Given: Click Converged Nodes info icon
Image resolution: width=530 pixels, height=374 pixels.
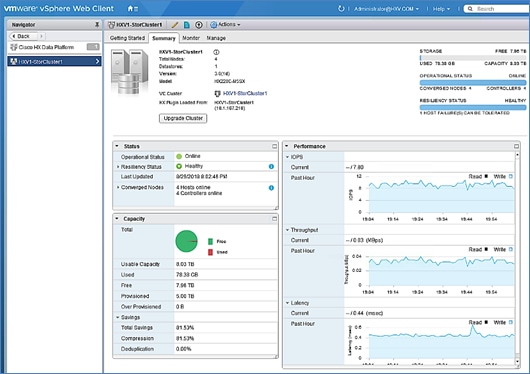Looking at the screenshot, I should point(271,188).
